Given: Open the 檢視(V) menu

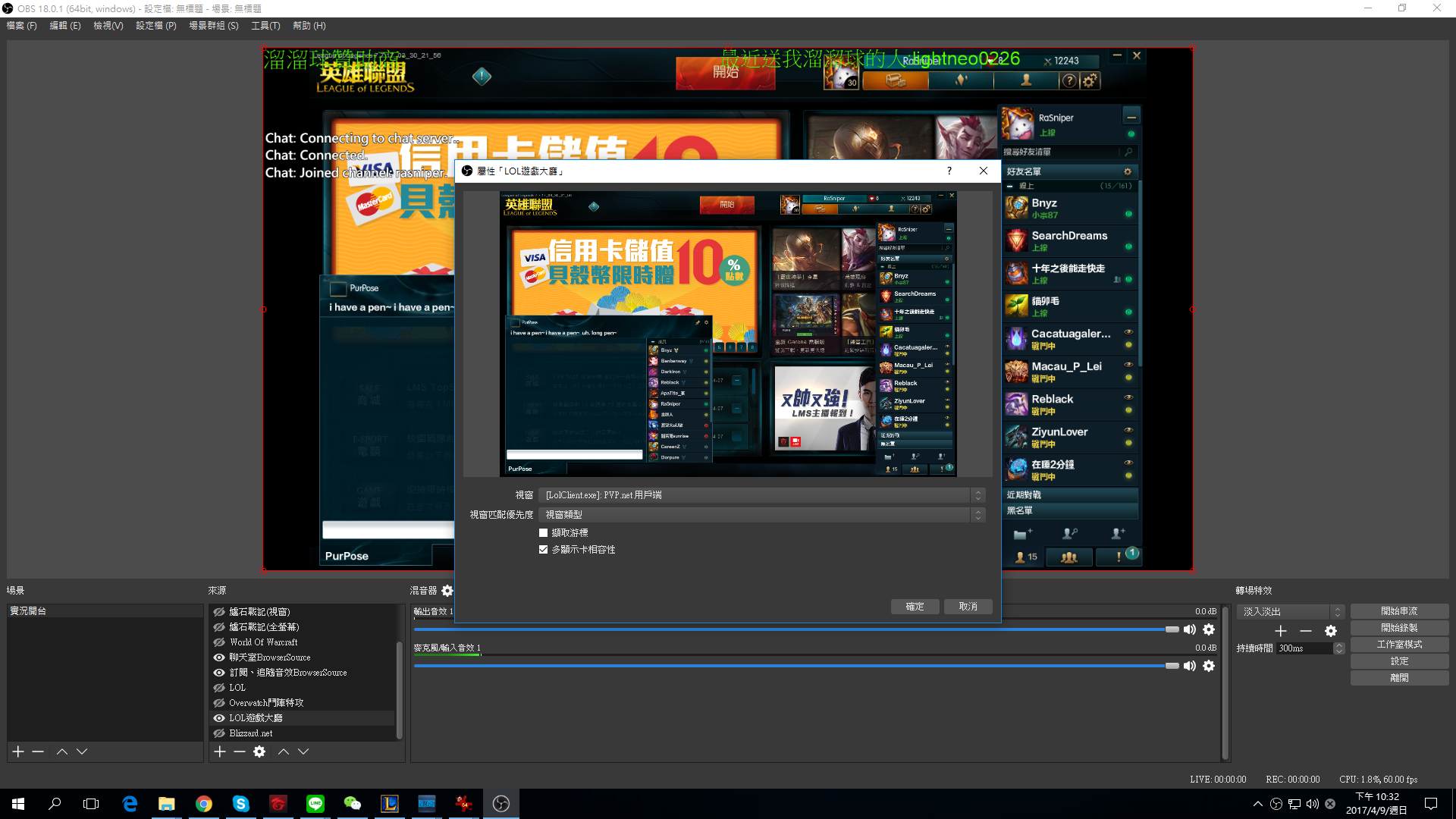Looking at the screenshot, I should [108, 26].
